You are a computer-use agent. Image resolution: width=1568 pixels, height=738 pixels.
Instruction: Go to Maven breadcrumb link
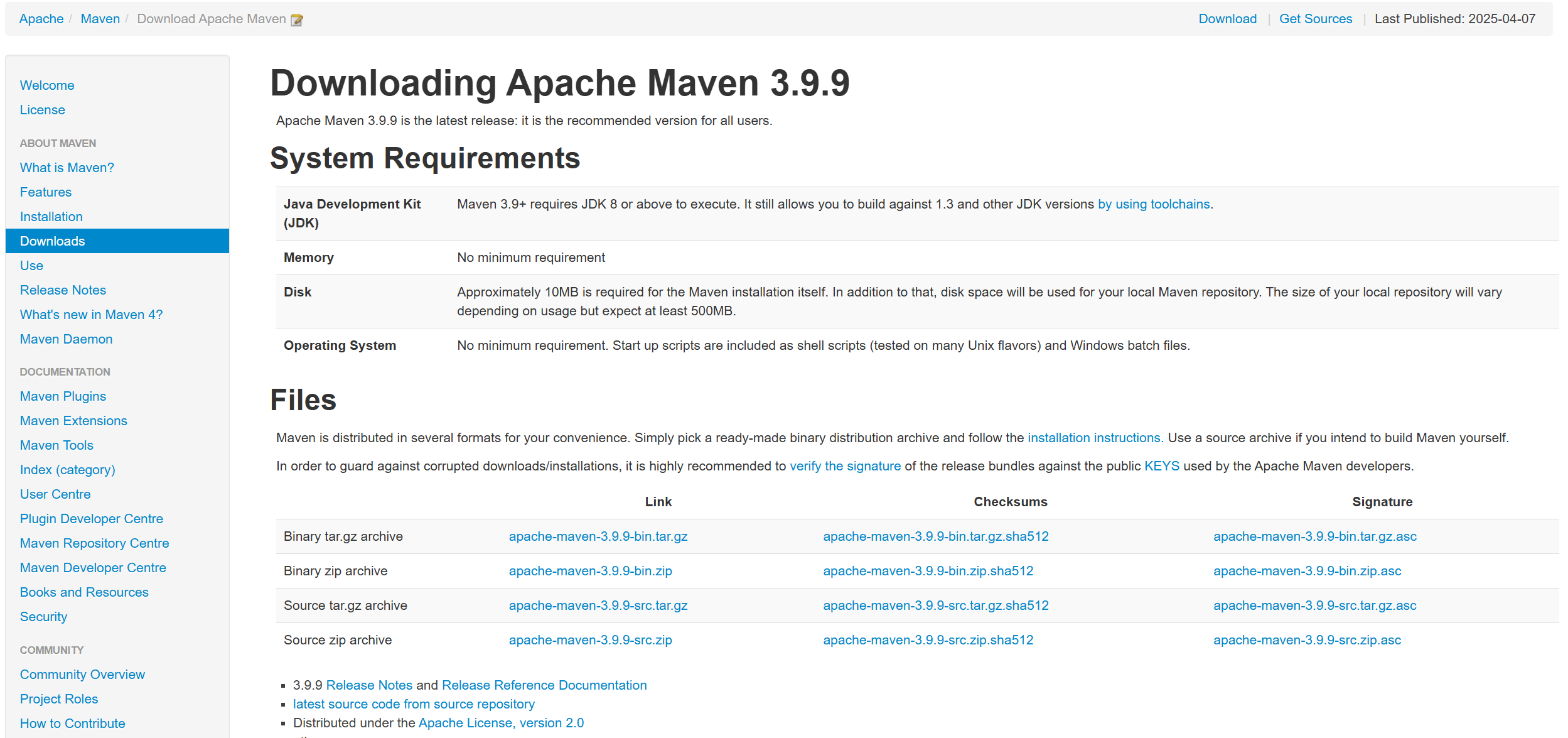point(100,19)
